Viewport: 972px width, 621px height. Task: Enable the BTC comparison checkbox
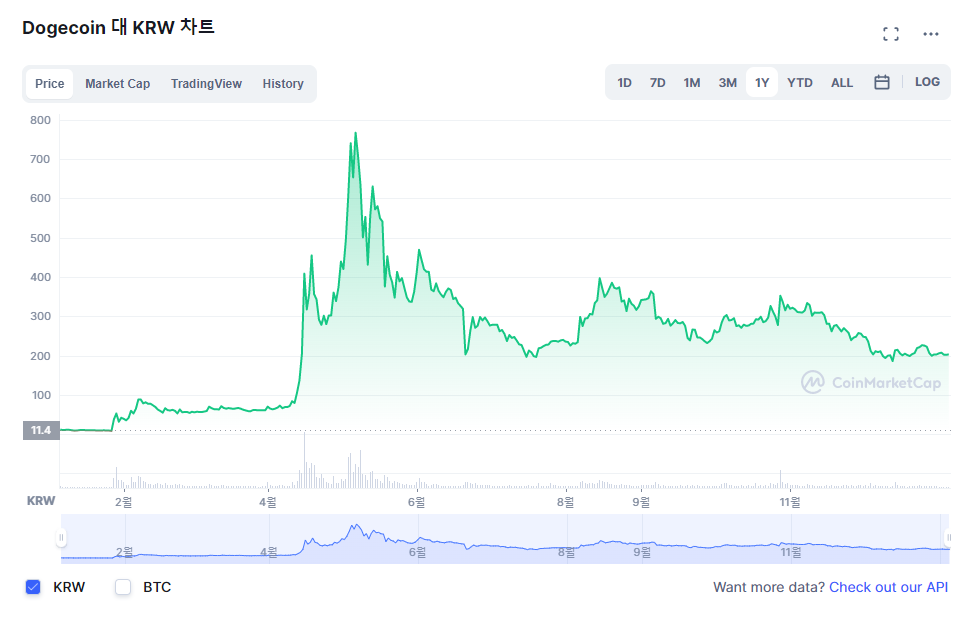pyautogui.click(x=123, y=587)
